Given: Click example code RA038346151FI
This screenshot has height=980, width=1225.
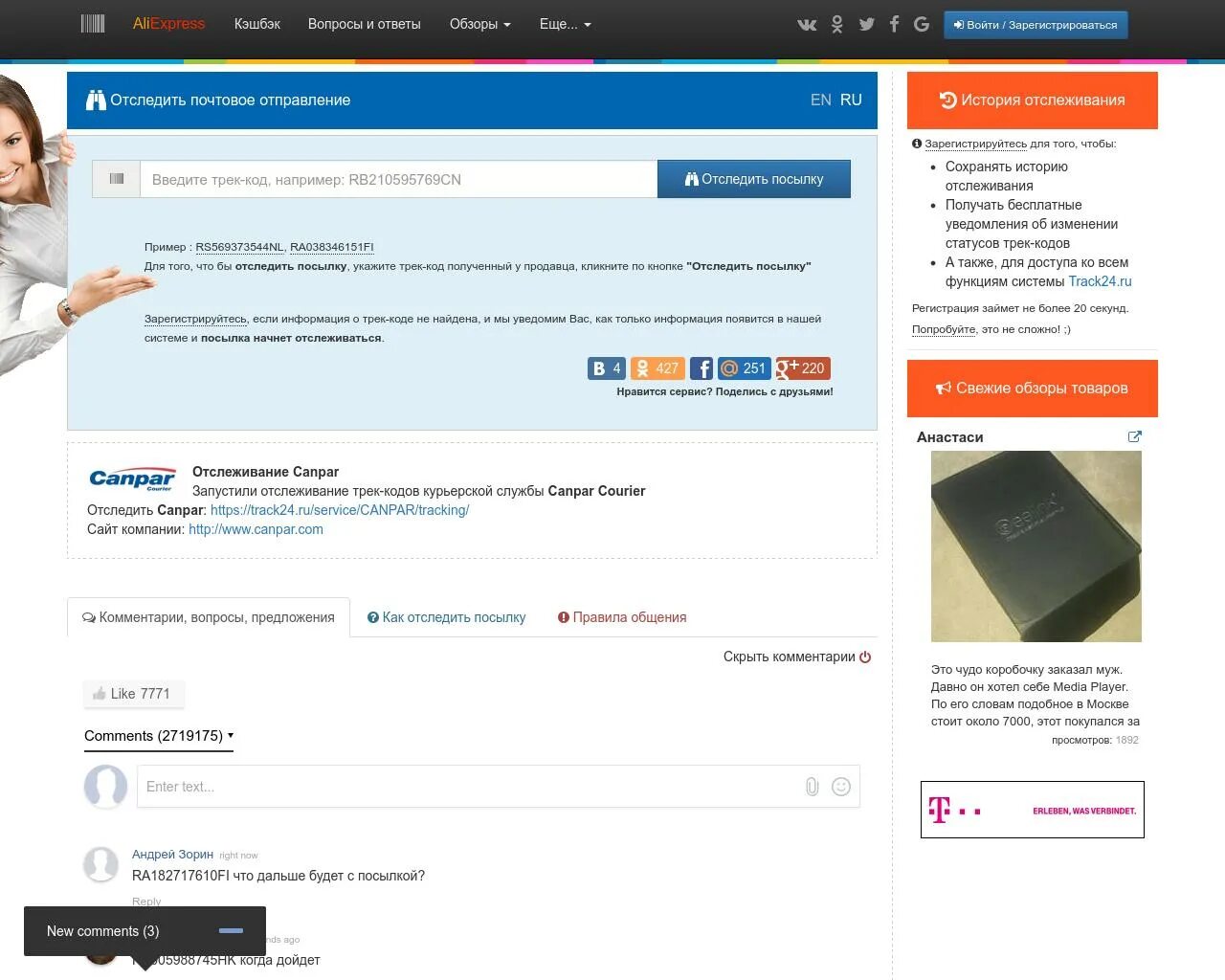Looking at the screenshot, I should point(332,247).
